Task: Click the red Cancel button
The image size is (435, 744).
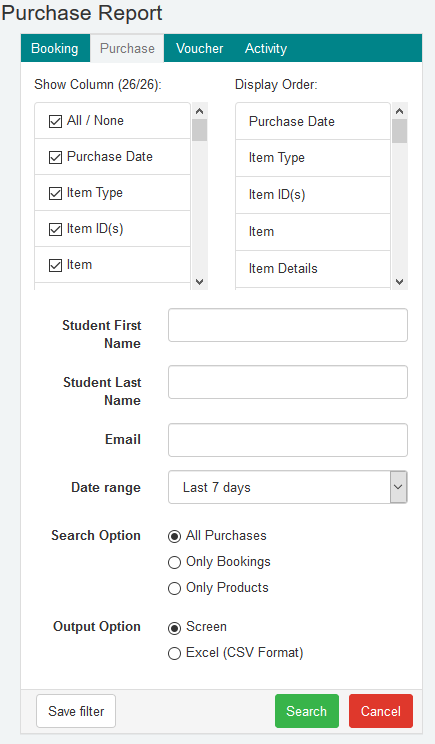Action: 381,711
